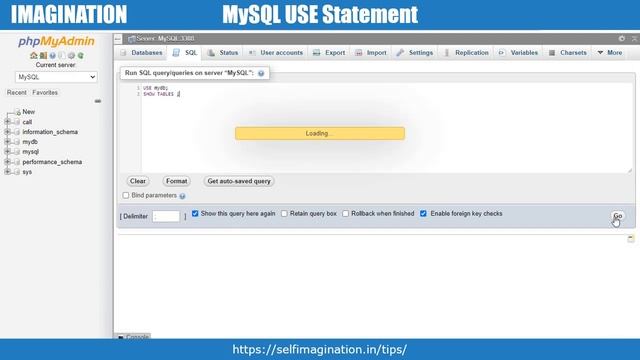Viewport: 640px width, 360px height.
Task: Select the mydb database name
Action: tap(30, 142)
